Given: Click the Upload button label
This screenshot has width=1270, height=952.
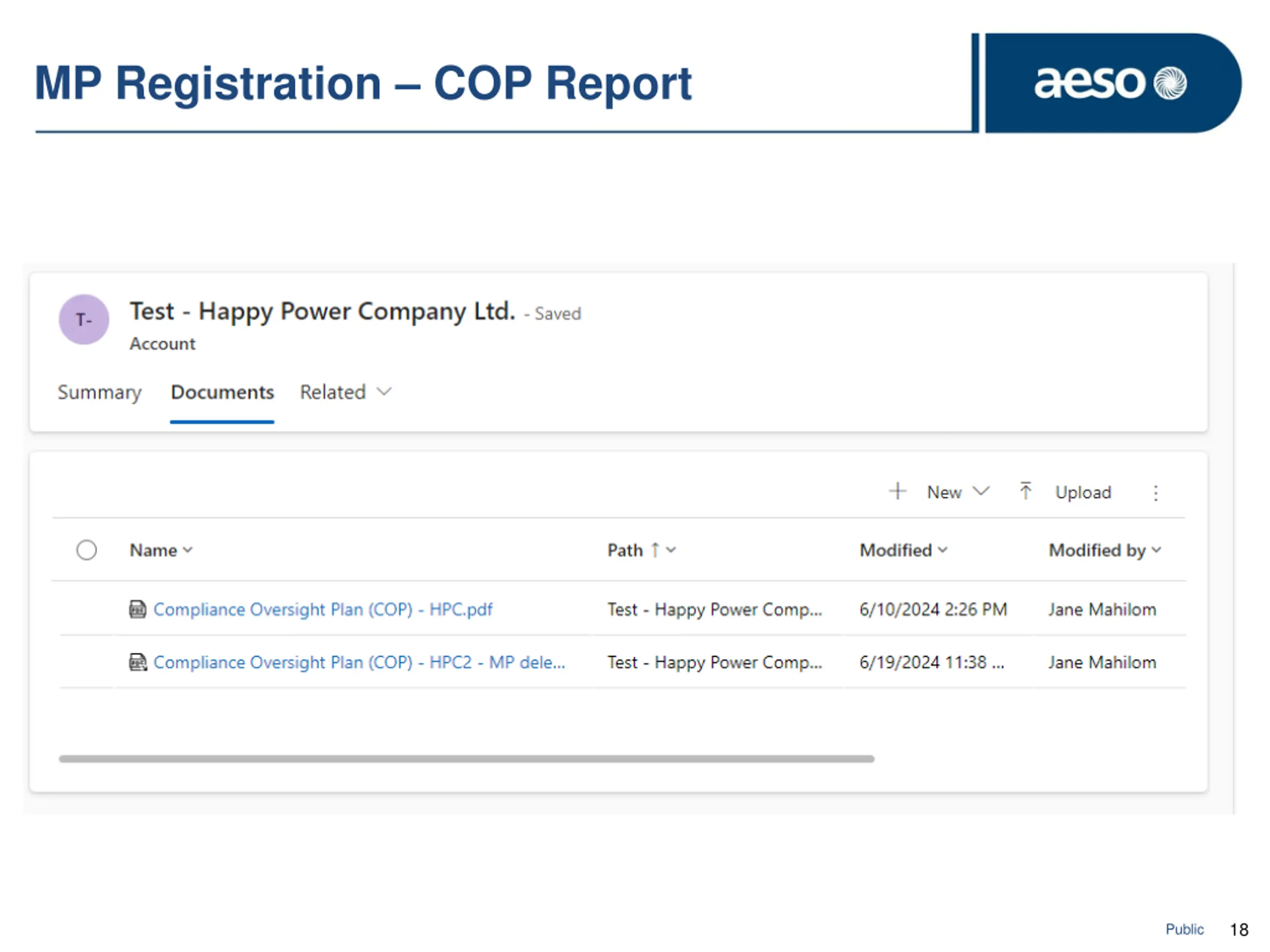Looking at the screenshot, I should 1083,492.
